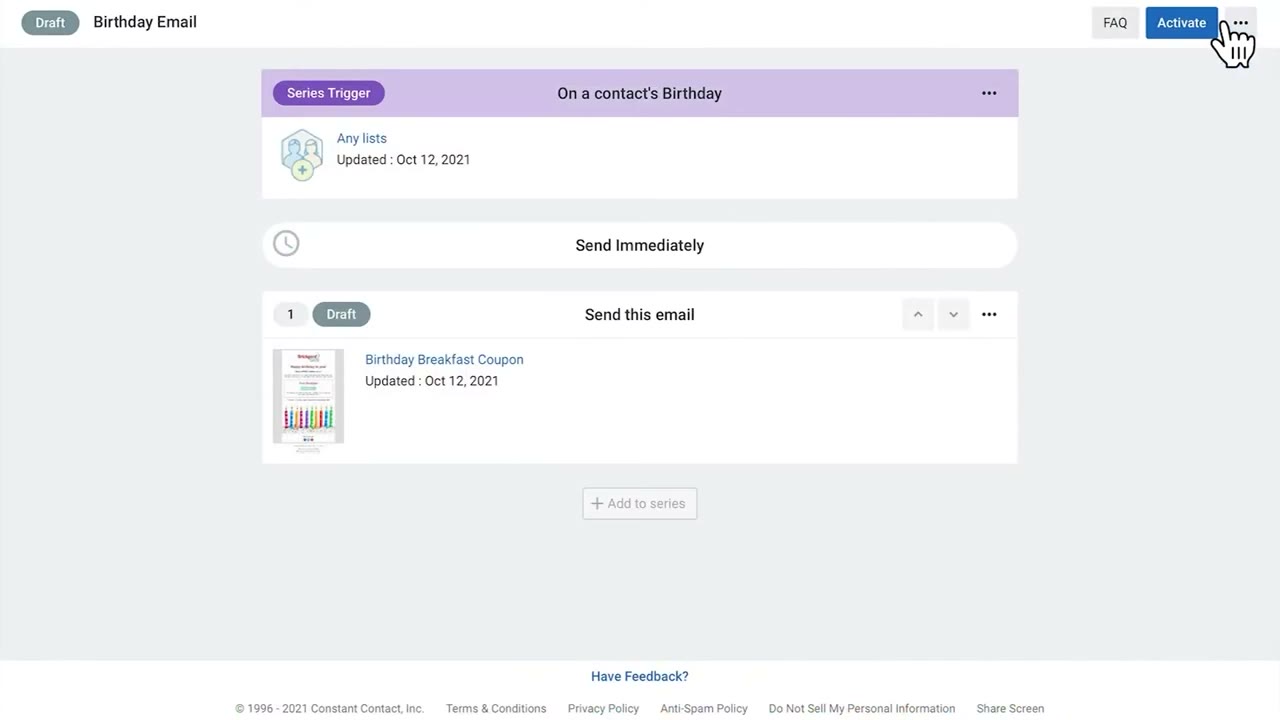Screen dimensions: 1280x720
Task: Click Add to series button
Action: tap(640, 503)
